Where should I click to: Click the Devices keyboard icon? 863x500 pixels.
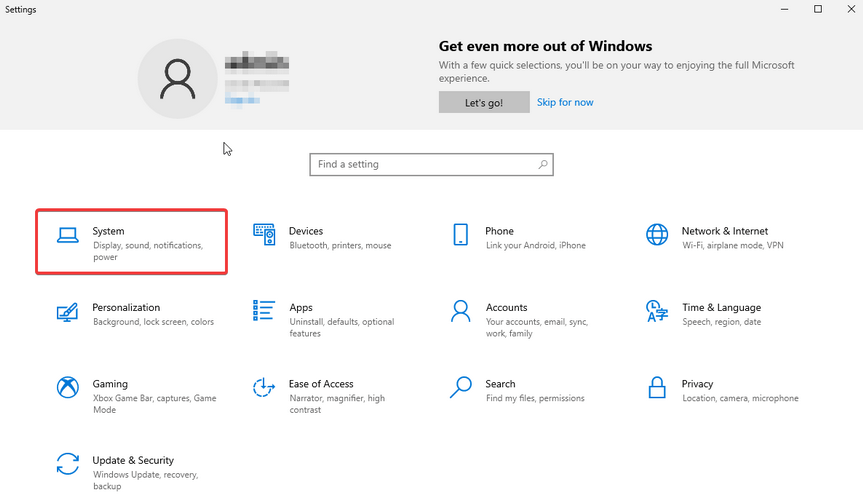tap(264, 235)
